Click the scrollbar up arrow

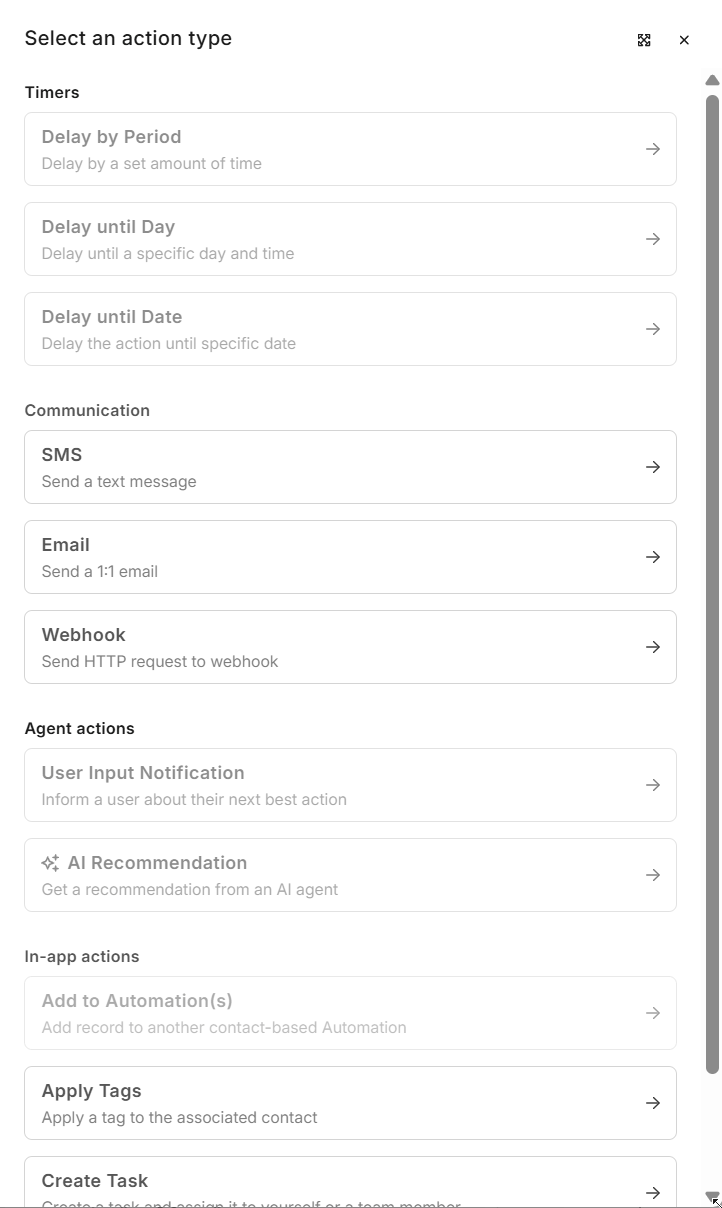pyautogui.click(x=712, y=80)
